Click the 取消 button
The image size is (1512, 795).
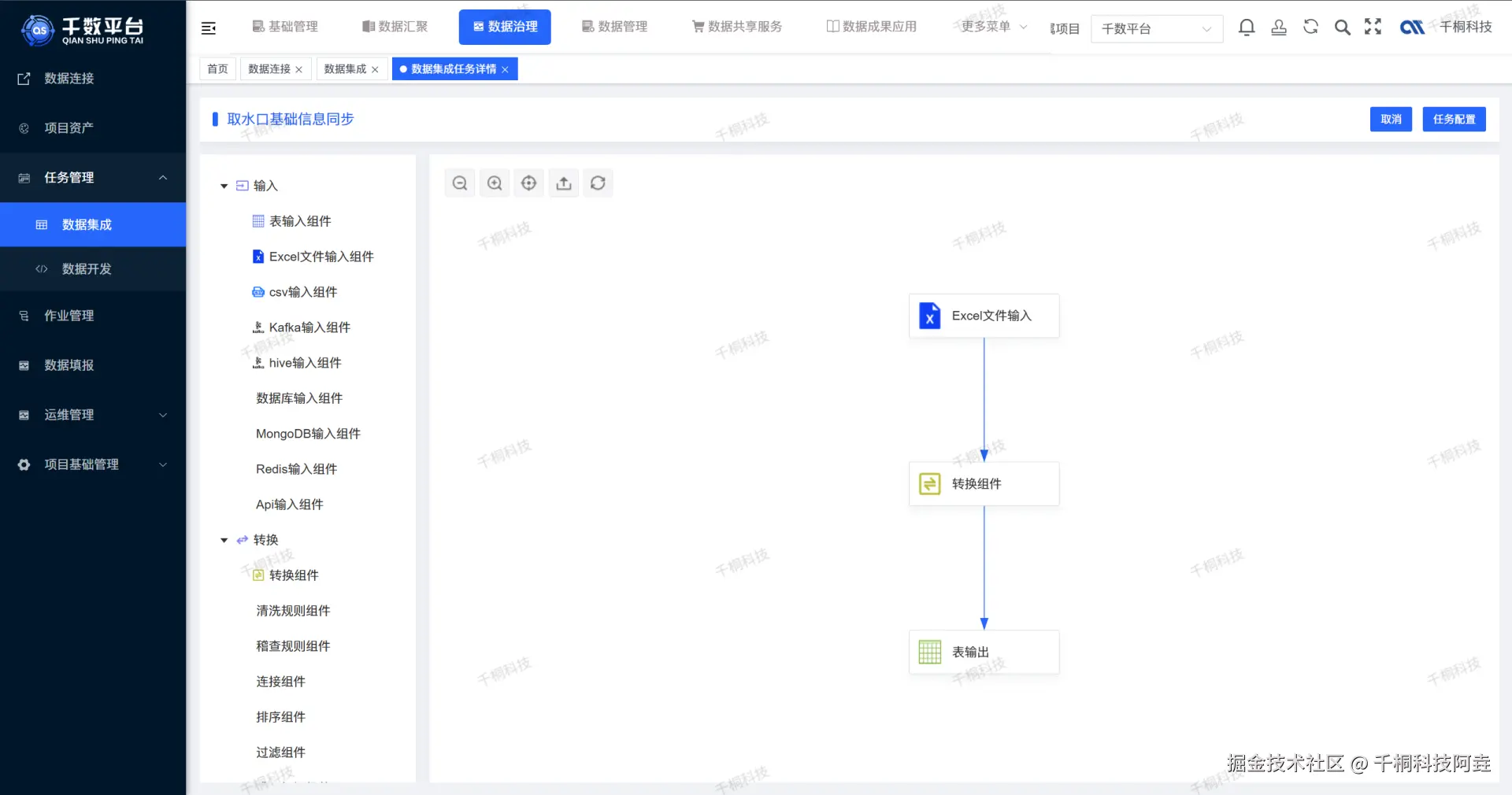tap(1391, 120)
